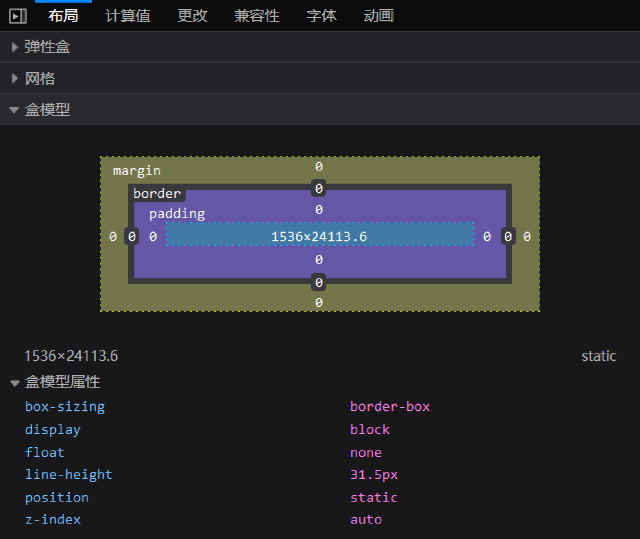This screenshot has height=539, width=640.
Task: Switch to the 布局 tab
Action: 63,15
